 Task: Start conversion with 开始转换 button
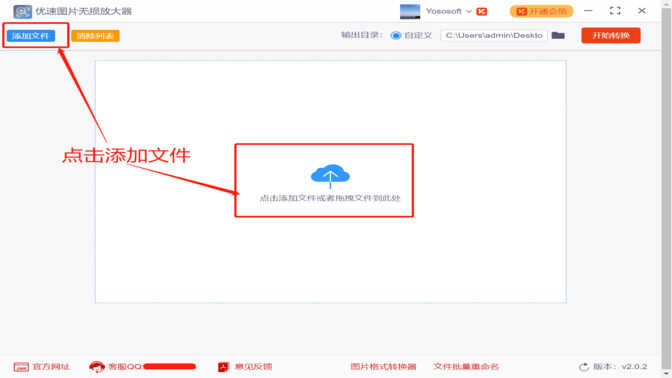tap(611, 36)
